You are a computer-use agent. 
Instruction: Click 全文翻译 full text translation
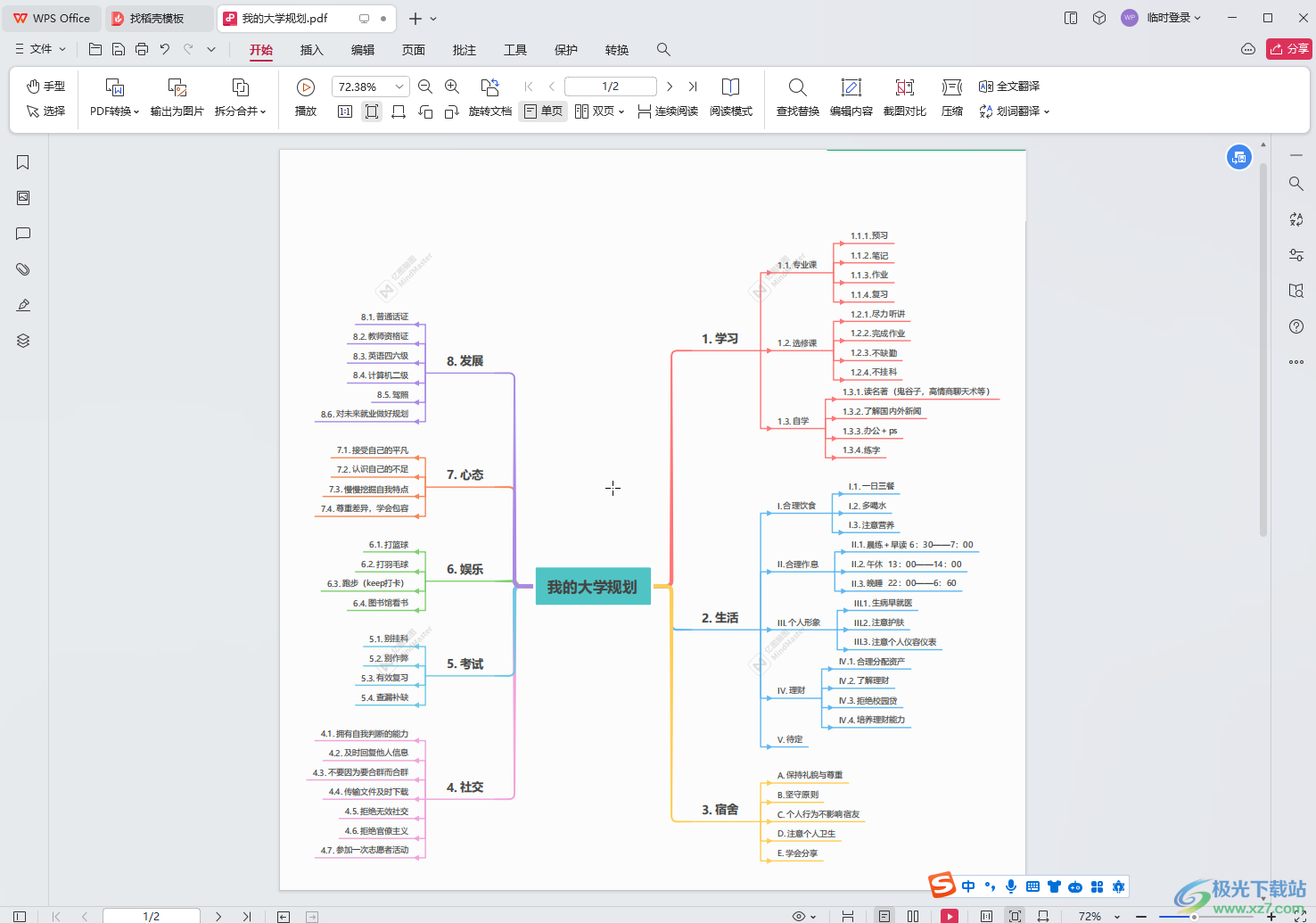click(x=1009, y=87)
